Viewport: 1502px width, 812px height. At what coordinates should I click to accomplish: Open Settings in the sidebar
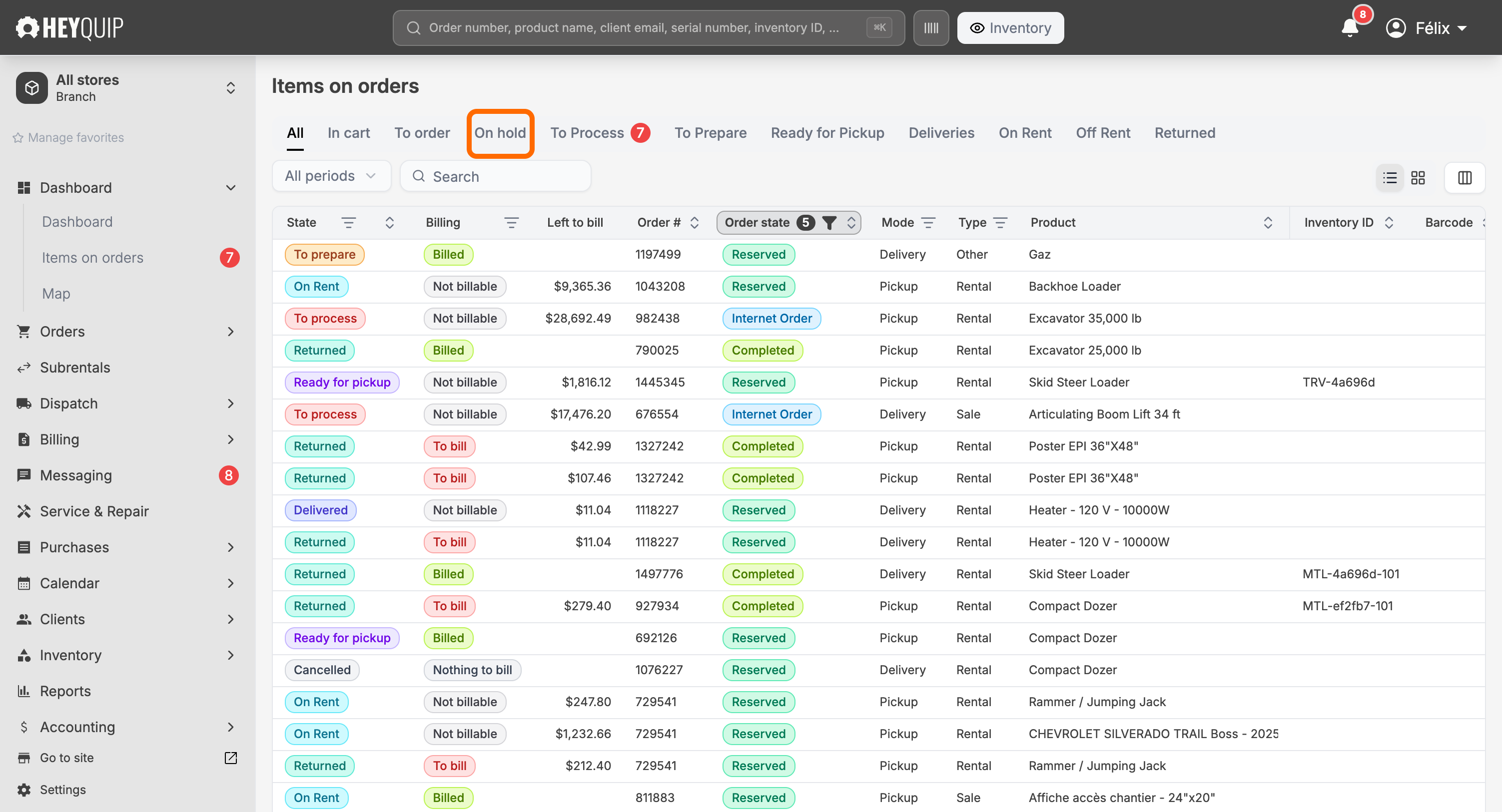62,789
